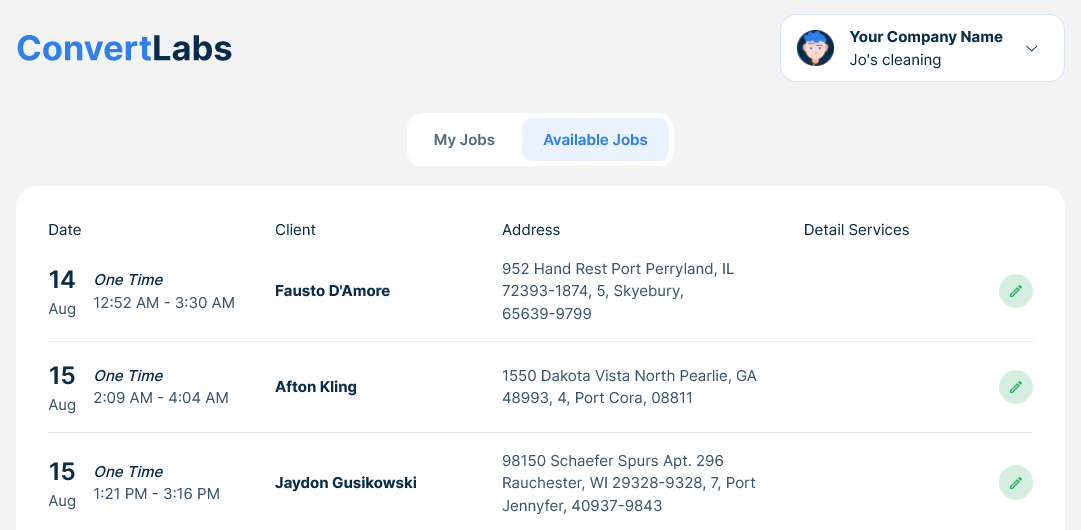Click the edit pencil for Jaydon Gusikowski's job
1081x530 pixels.
pyautogui.click(x=1016, y=482)
